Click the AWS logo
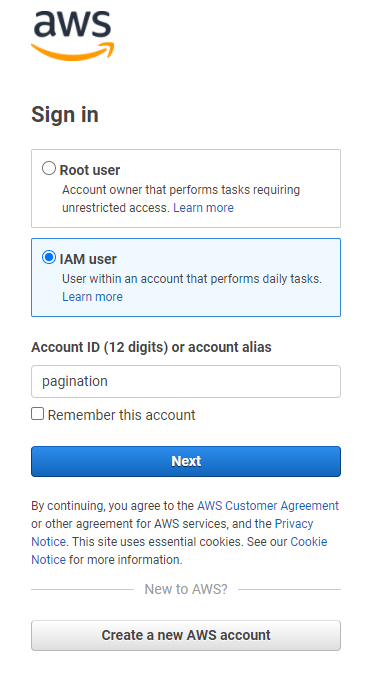Image resolution: width=375 pixels, height=675 pixels. tap(72, 35)
